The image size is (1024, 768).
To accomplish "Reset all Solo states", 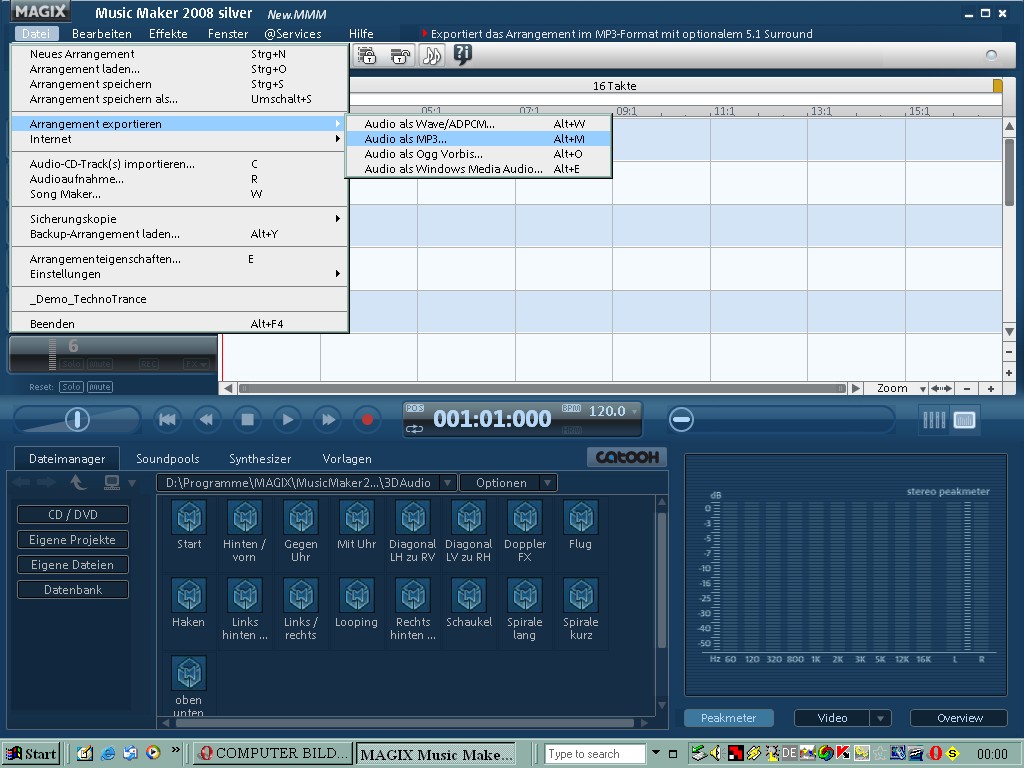I will tap(71, 387).
